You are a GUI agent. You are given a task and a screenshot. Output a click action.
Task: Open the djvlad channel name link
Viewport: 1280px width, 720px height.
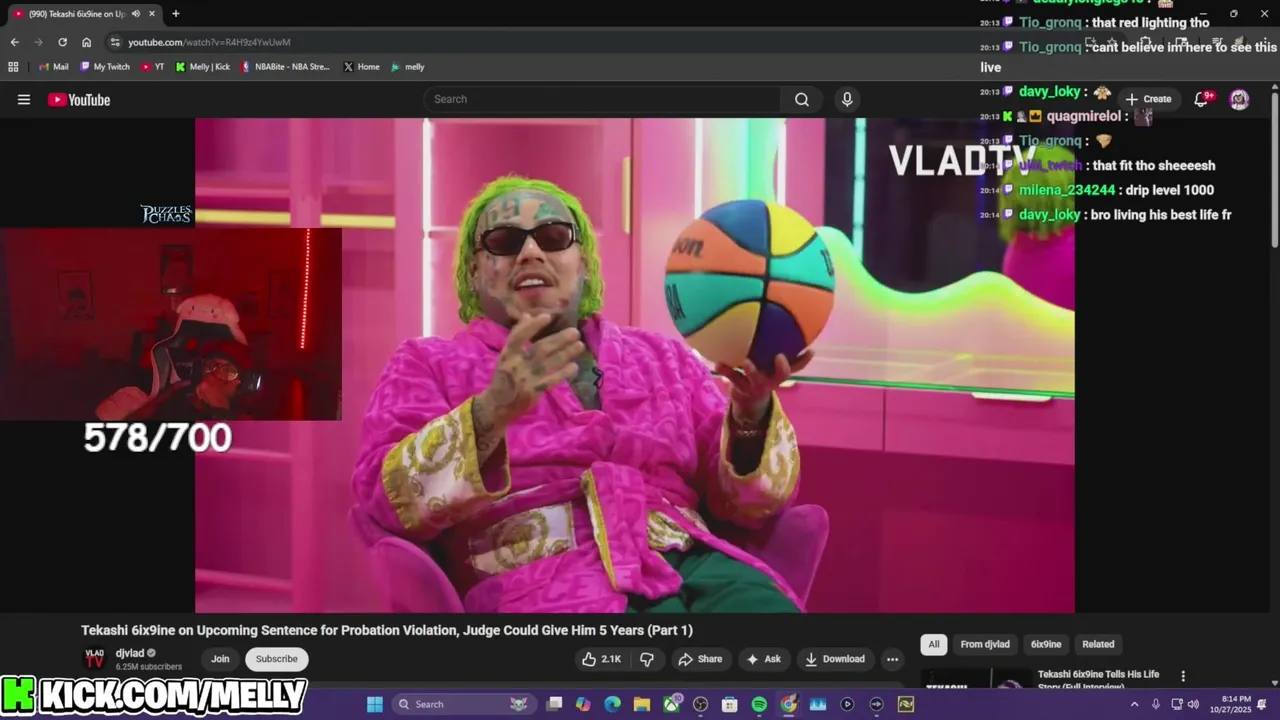pyautogui.click(x=129, y=653)
